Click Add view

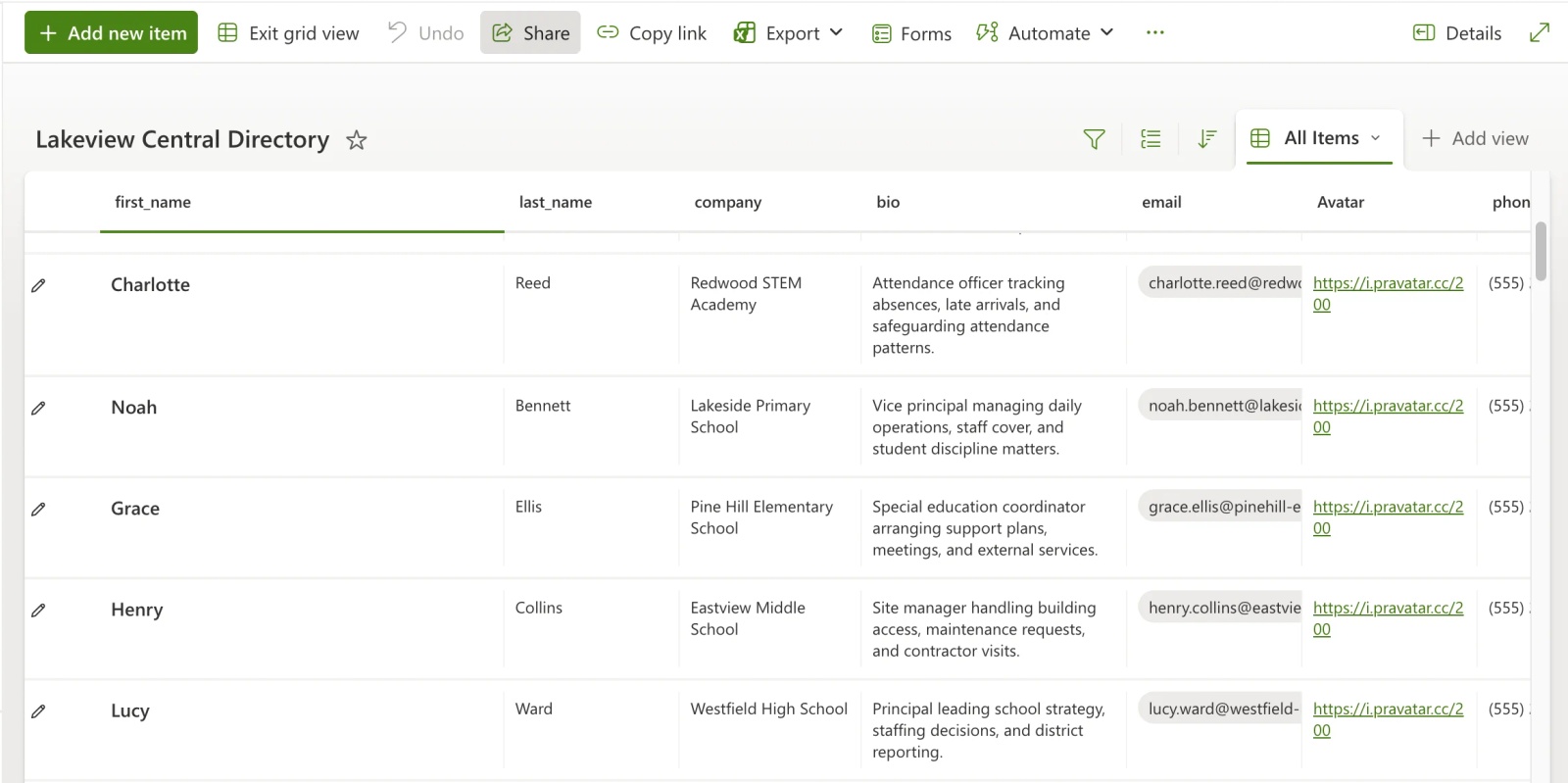pyautogui.click(x=1475, y=138)
